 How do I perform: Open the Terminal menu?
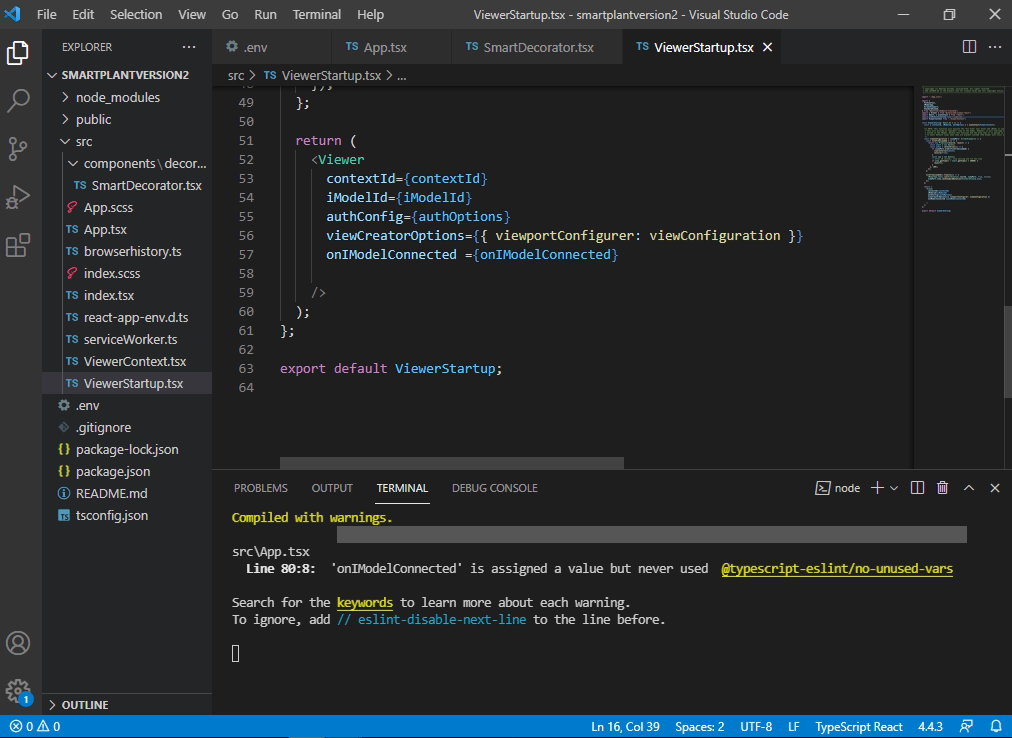[x=316, y=14]
